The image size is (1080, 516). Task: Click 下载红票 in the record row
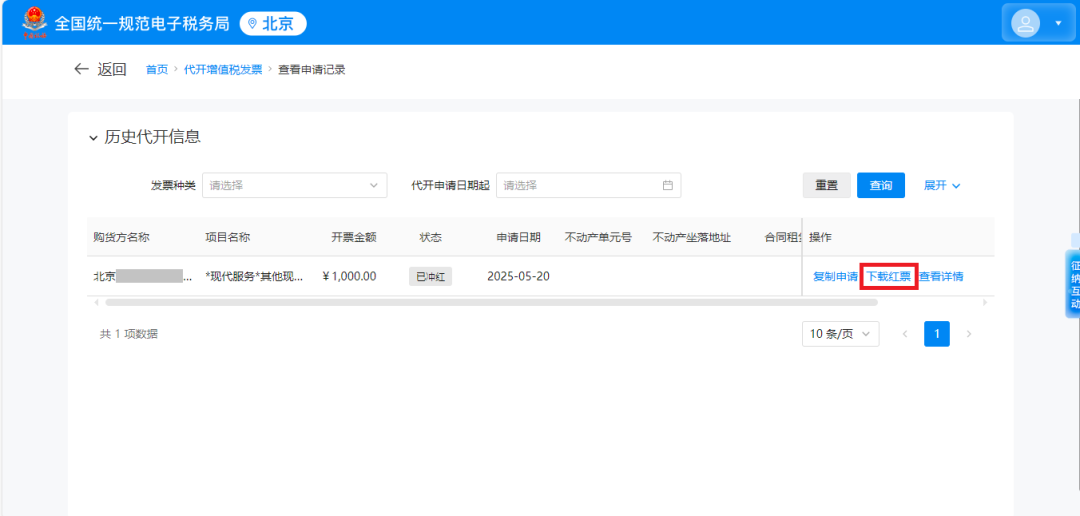coord(889,277)
